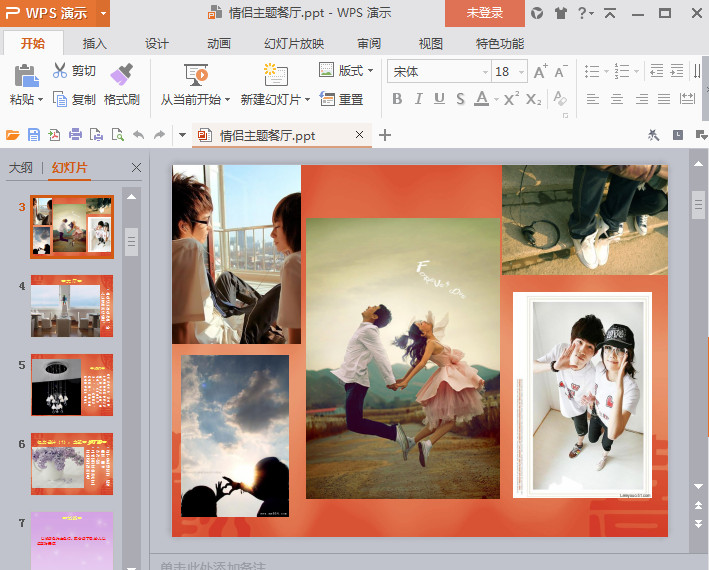This screenshot has width=709, height=570.
Task: Select slide 4 thumbnail
Action: tap(72, 306)
